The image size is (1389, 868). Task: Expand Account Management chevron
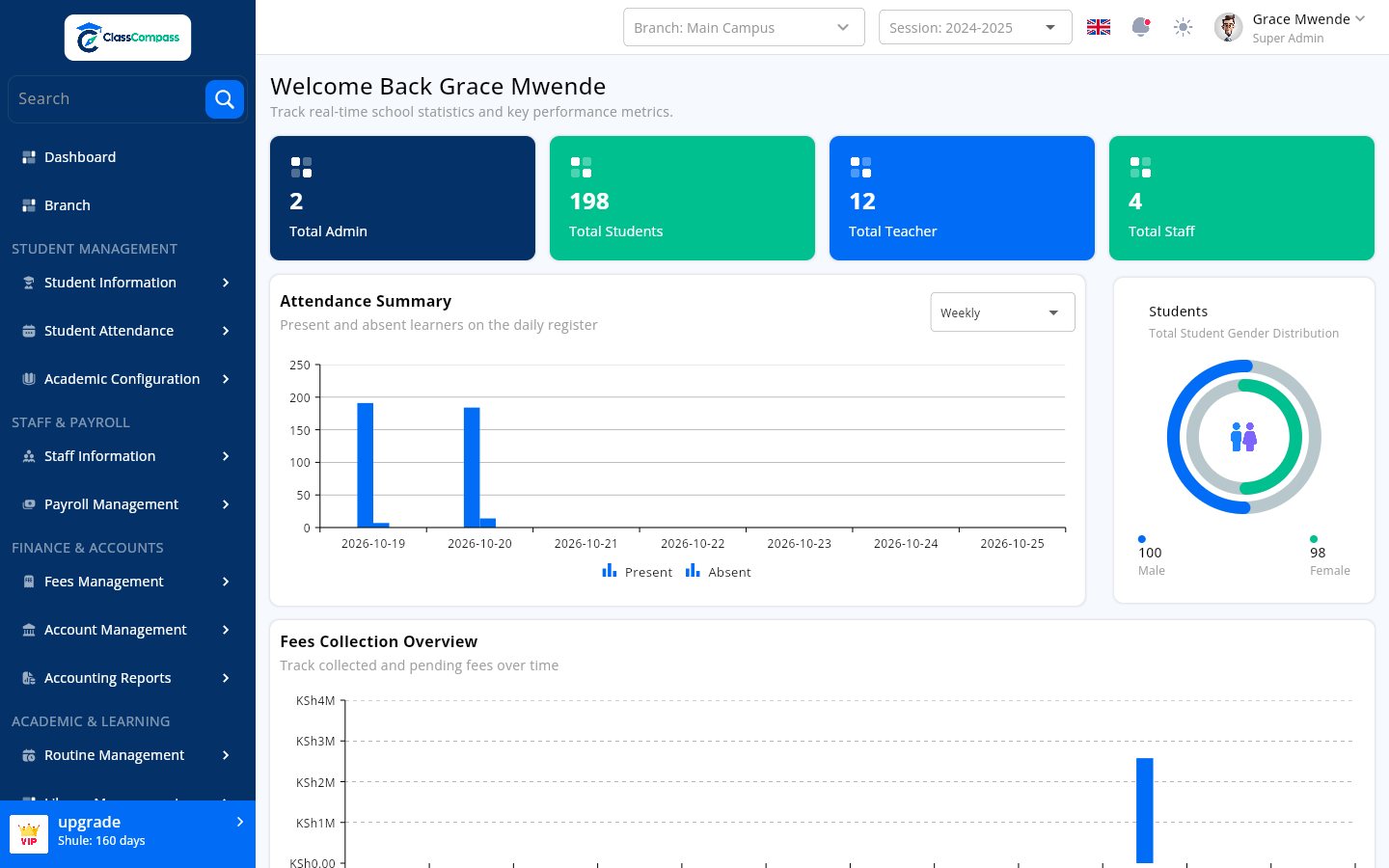pos(226,630)
